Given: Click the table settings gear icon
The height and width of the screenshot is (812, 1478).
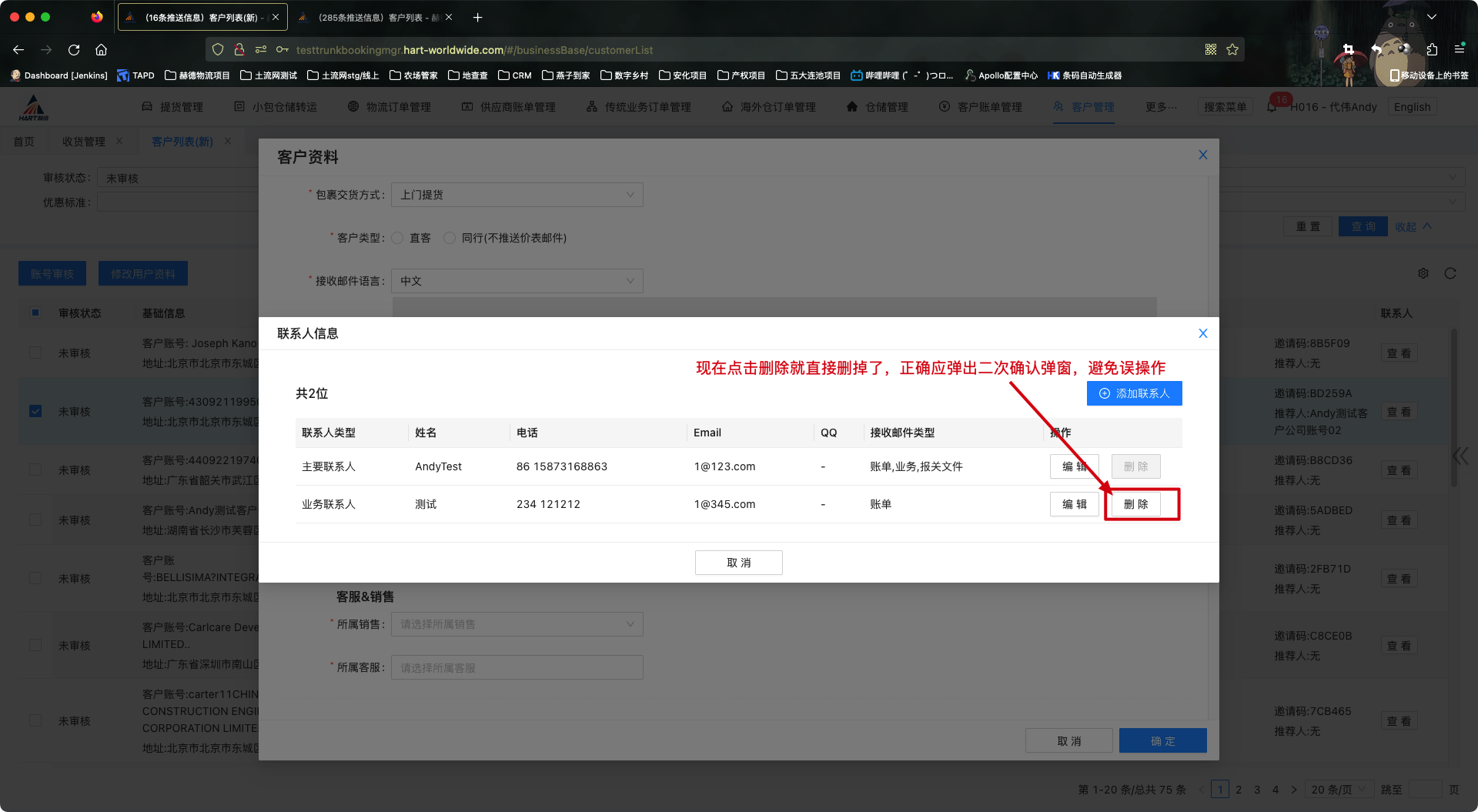Looking at the screenshot, I should [1423, 273].
